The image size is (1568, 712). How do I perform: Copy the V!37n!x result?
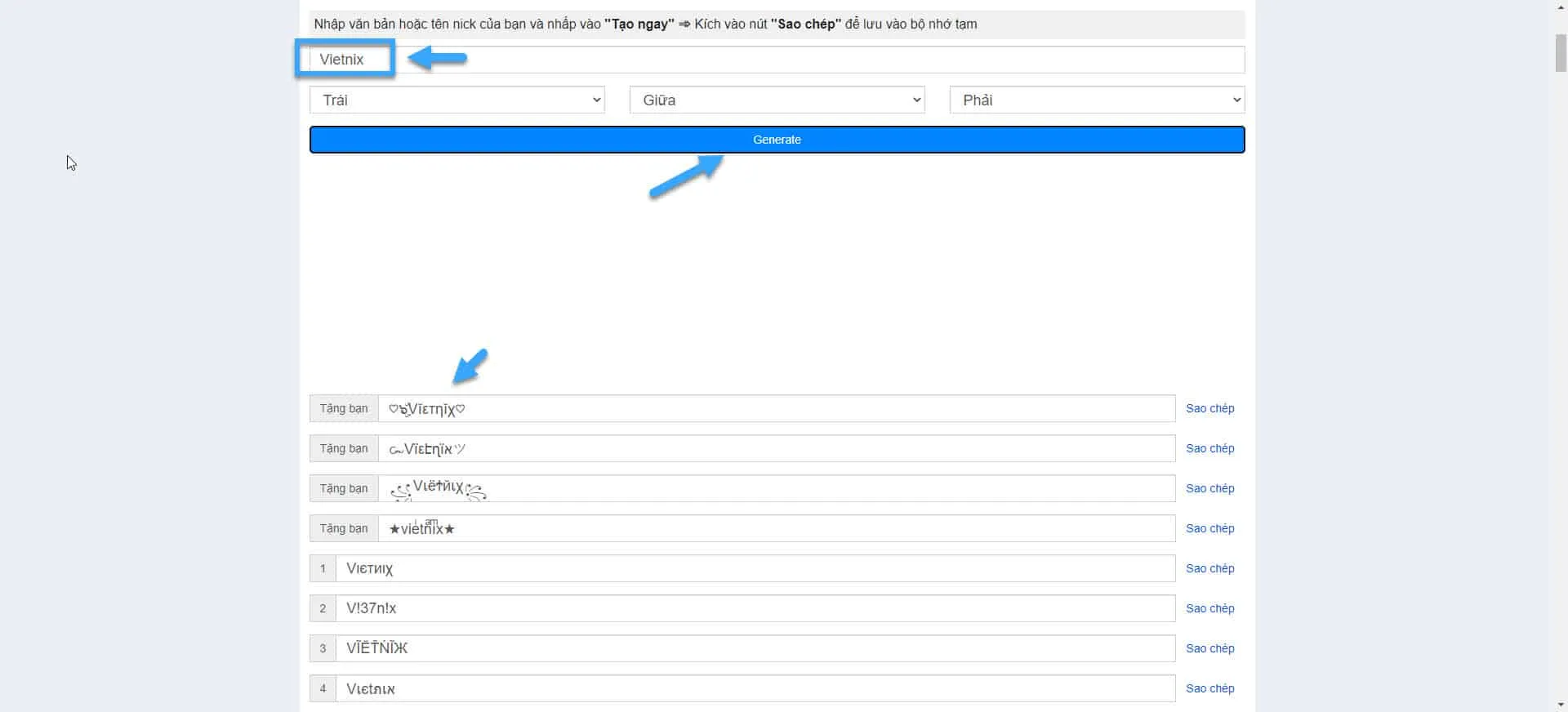(1209, 608)
